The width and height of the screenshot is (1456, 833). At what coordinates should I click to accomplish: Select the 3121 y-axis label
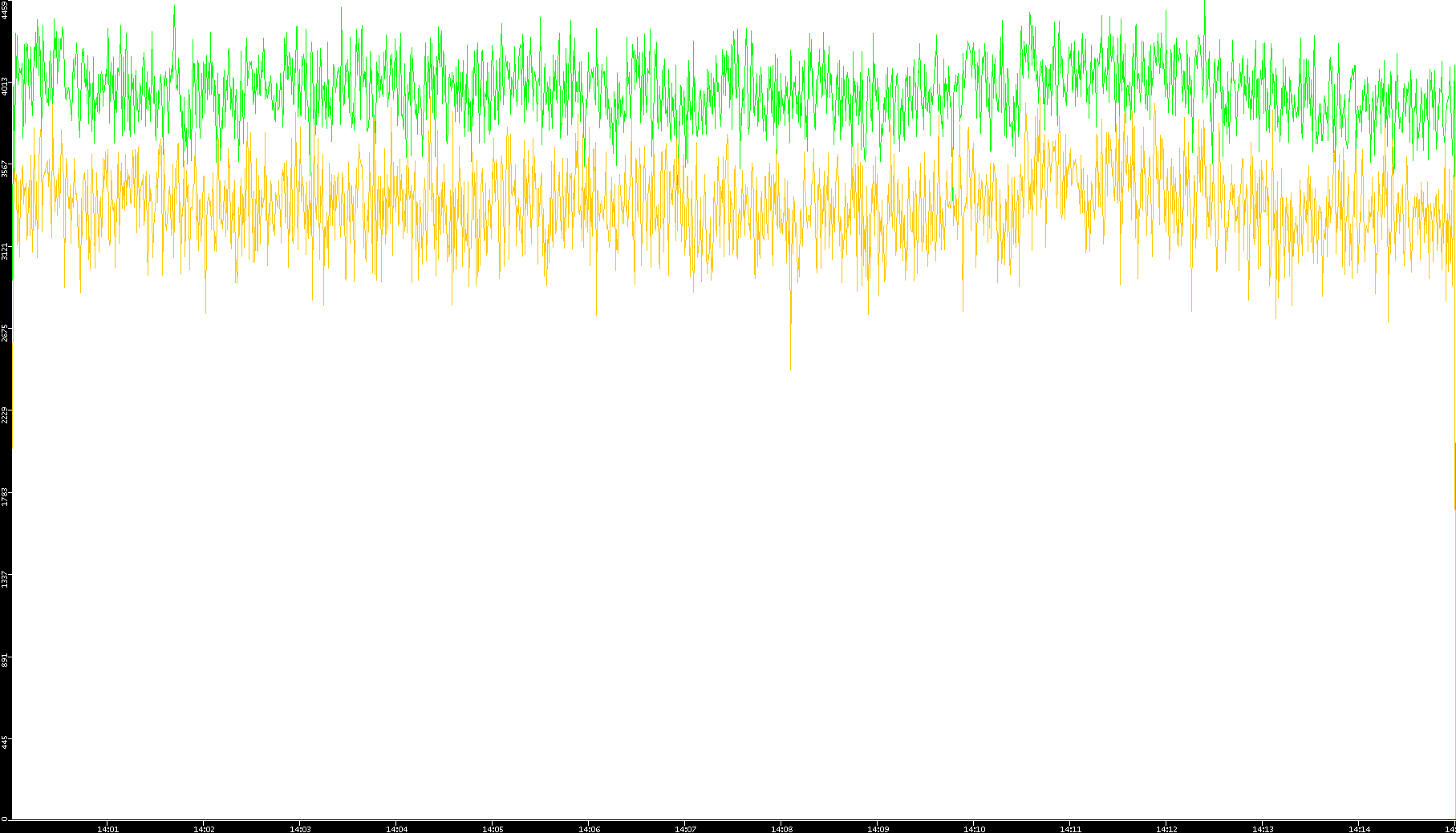pyautogui.click(x=5, y=251)
